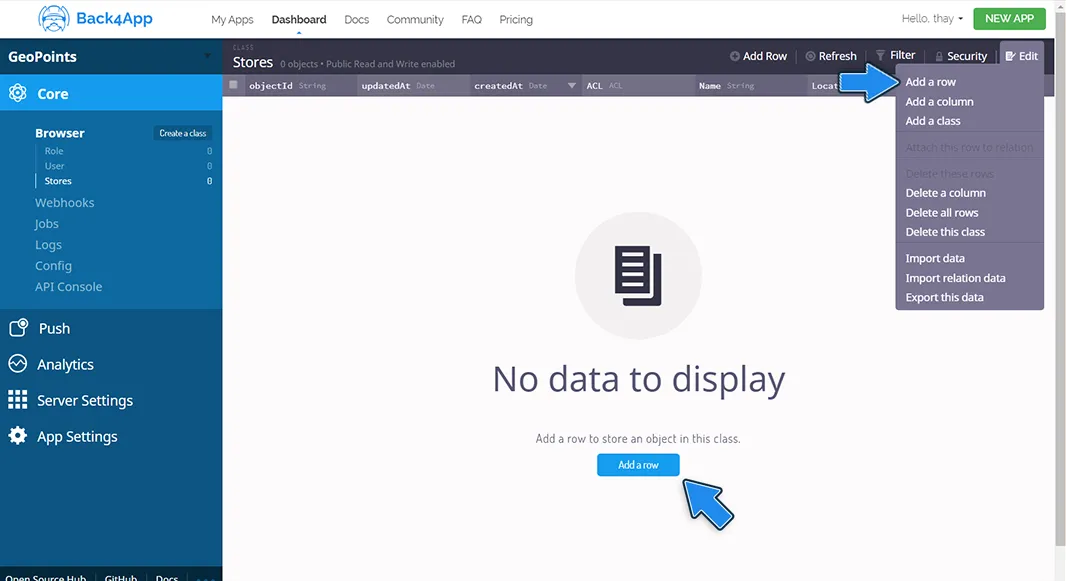Viewport: 1066px width, 581px height.
Task: Click the Refresh circular icon
Action: [810, 56]
